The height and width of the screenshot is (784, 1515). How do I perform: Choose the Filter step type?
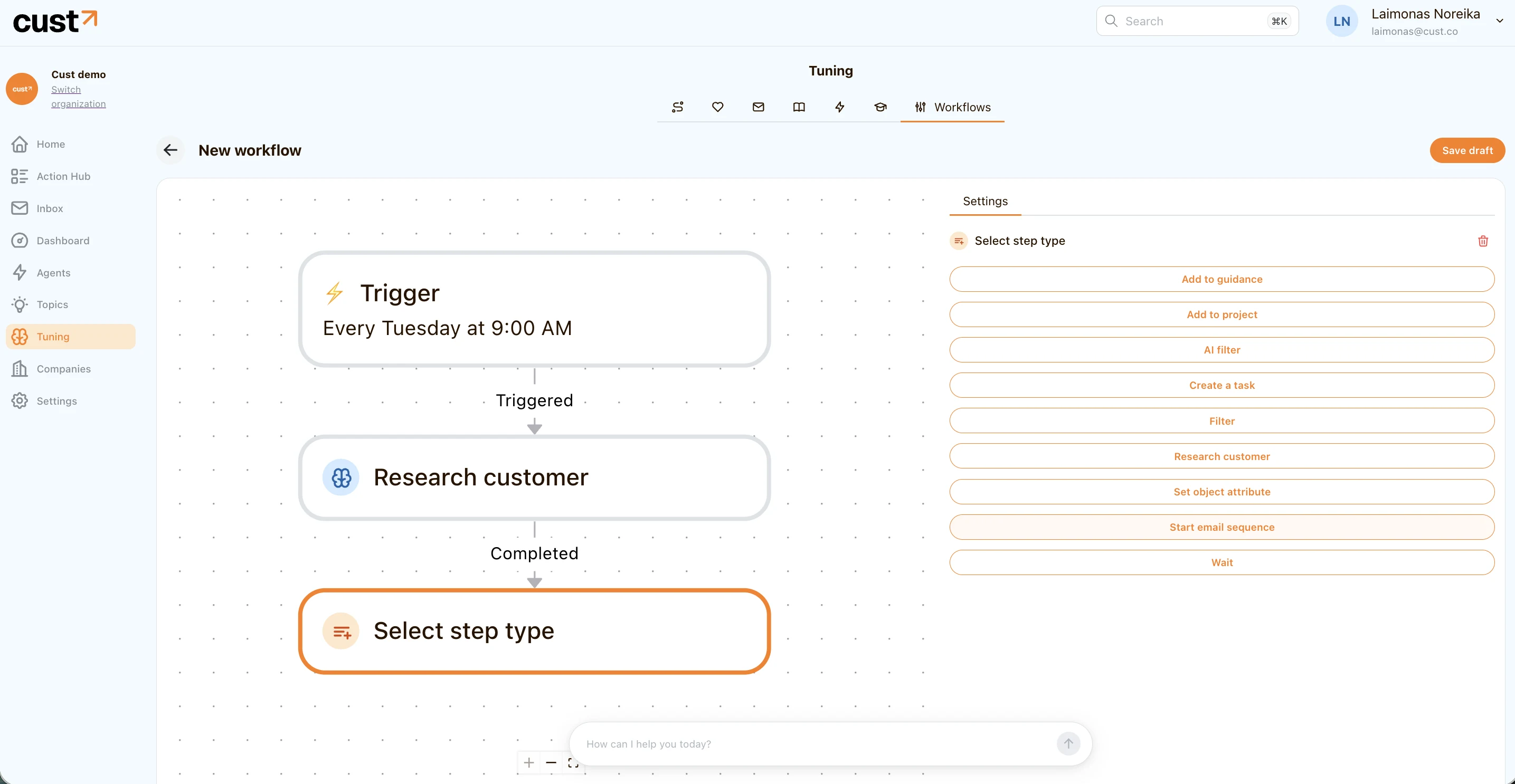click(1222, 421)
